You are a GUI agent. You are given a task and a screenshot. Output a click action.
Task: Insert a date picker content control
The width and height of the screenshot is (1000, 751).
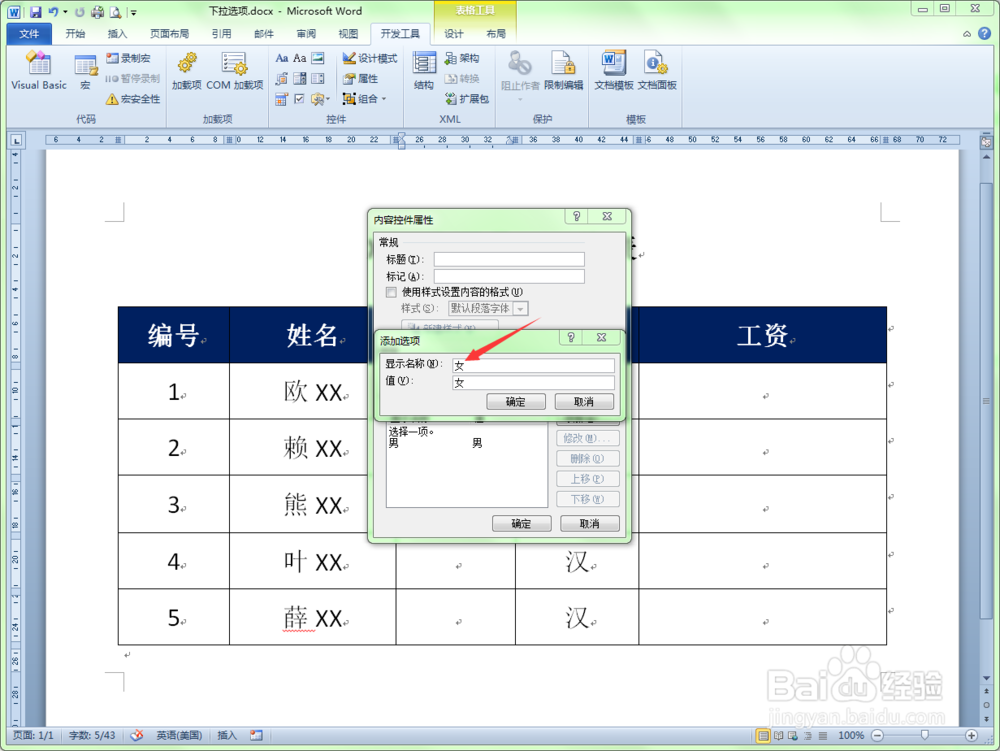coord(281,99)
